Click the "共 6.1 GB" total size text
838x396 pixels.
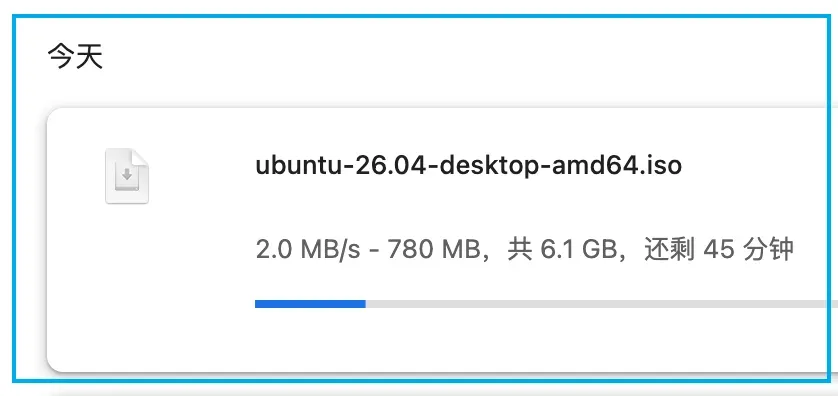click(562, 249)
